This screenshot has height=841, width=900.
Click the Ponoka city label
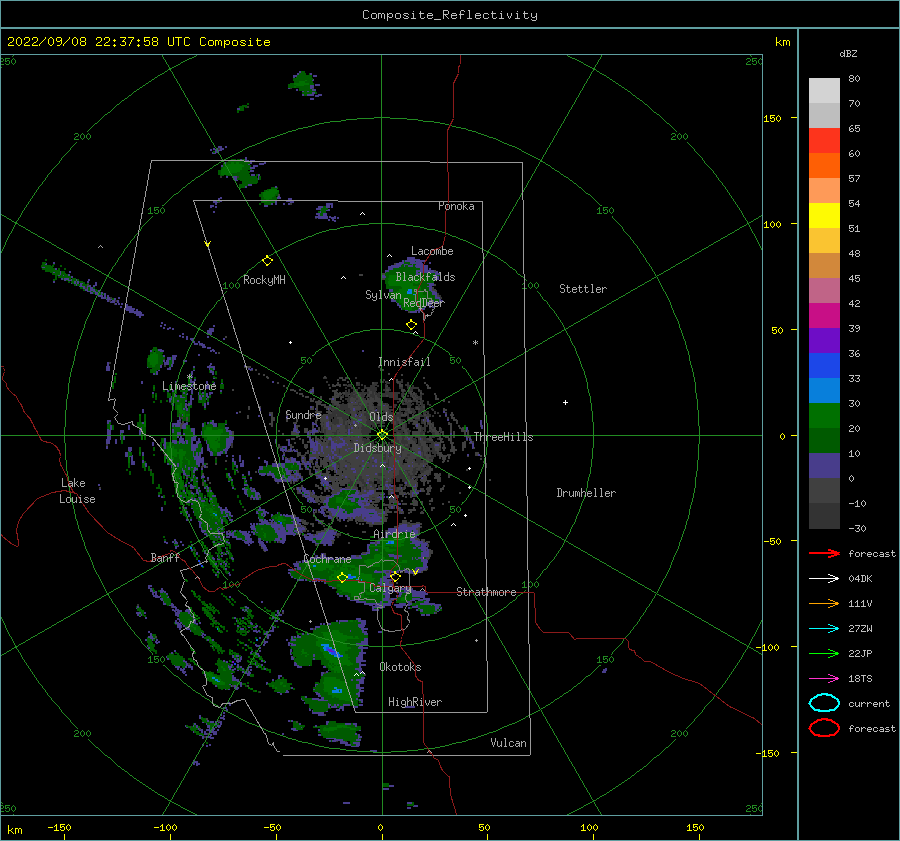click(x=456, y=206)
